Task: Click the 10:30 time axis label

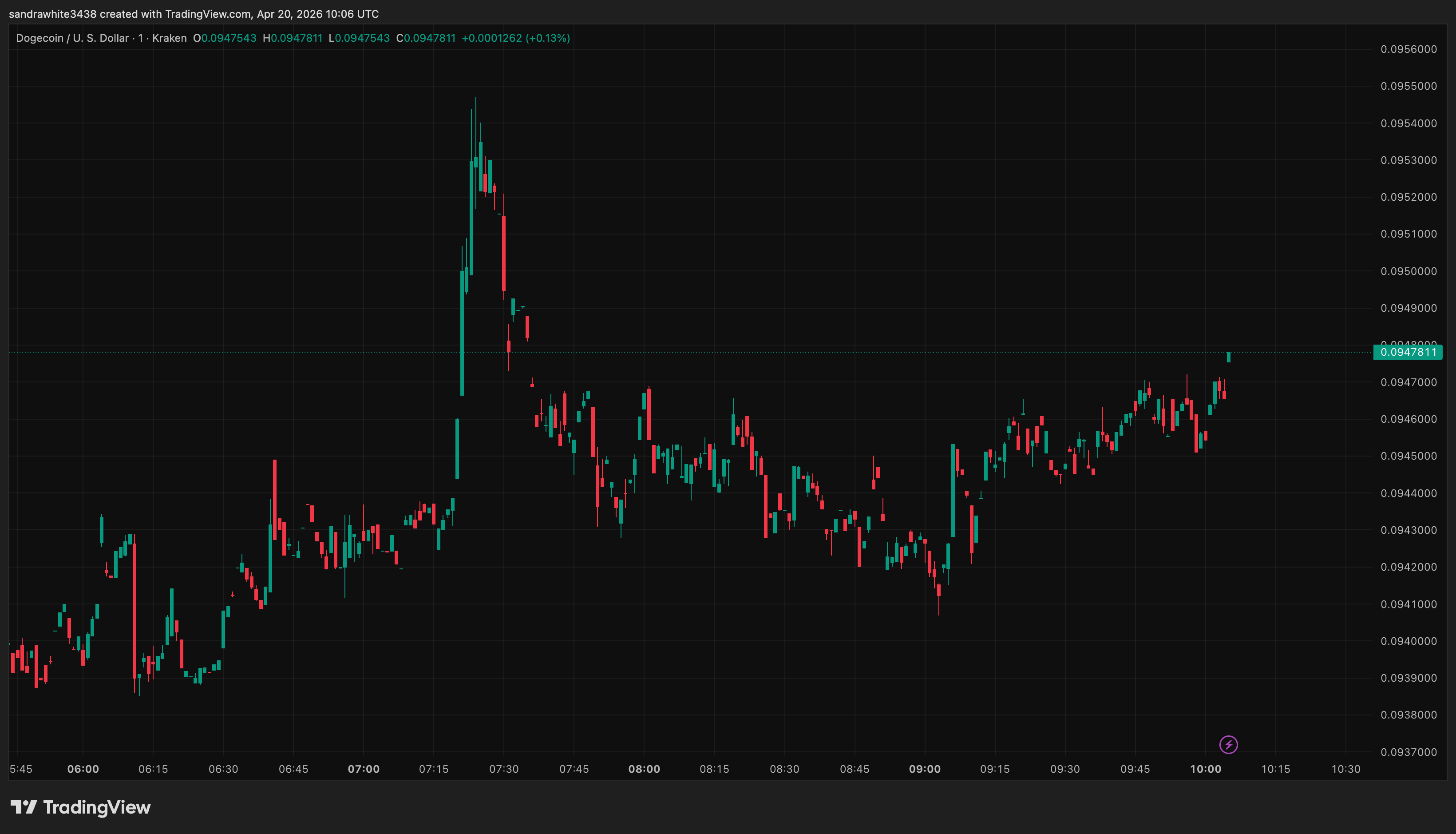Action: (1346, 769)
